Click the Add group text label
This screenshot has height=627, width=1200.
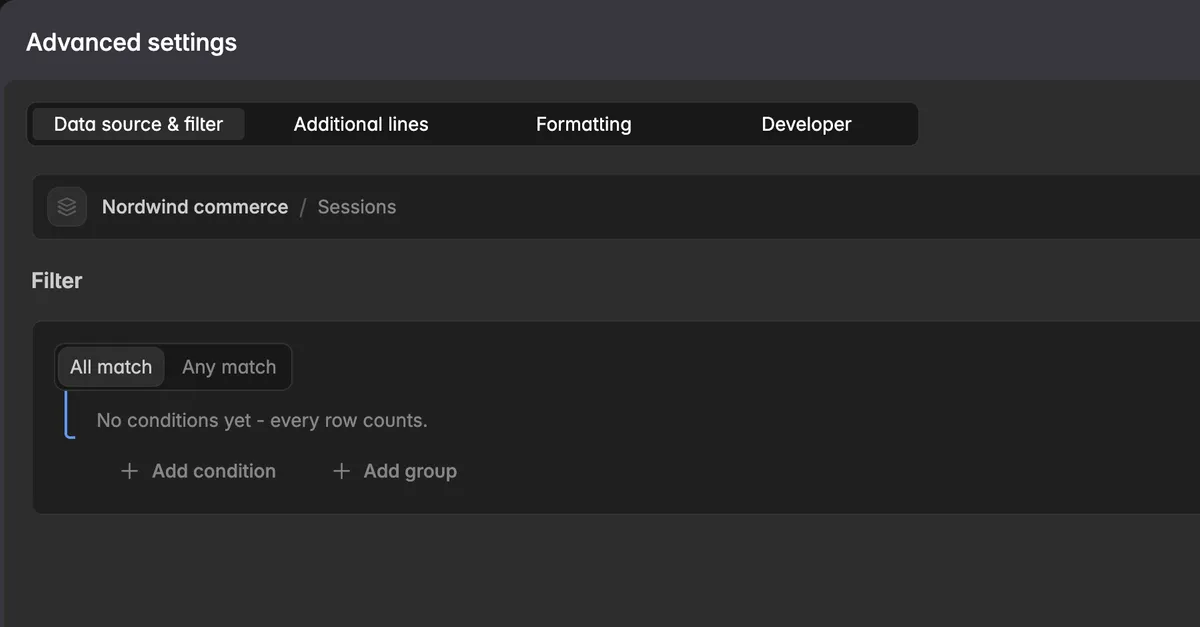pyautogui.click(x=410, y=471)
